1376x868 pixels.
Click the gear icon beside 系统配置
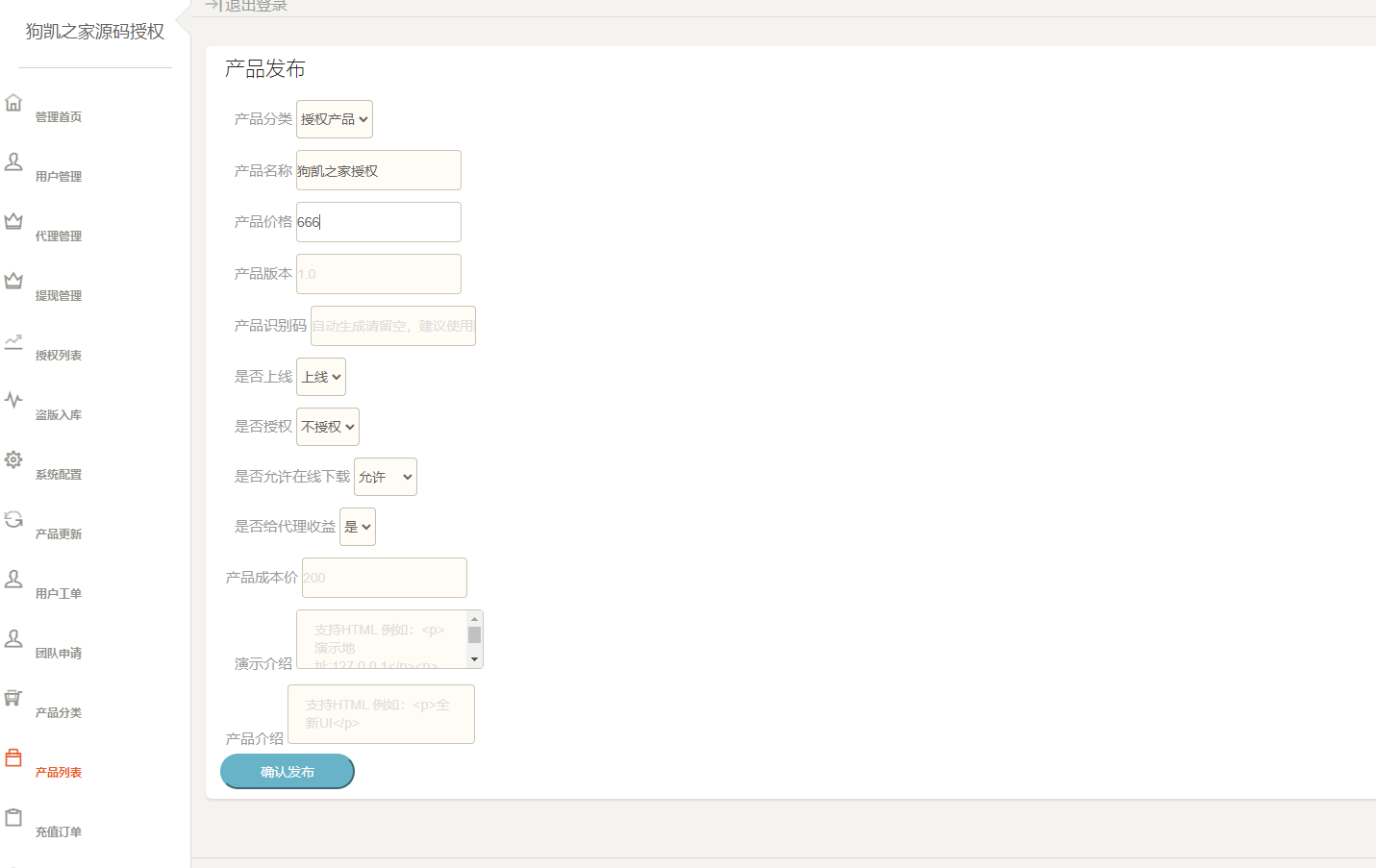[13, 460]
